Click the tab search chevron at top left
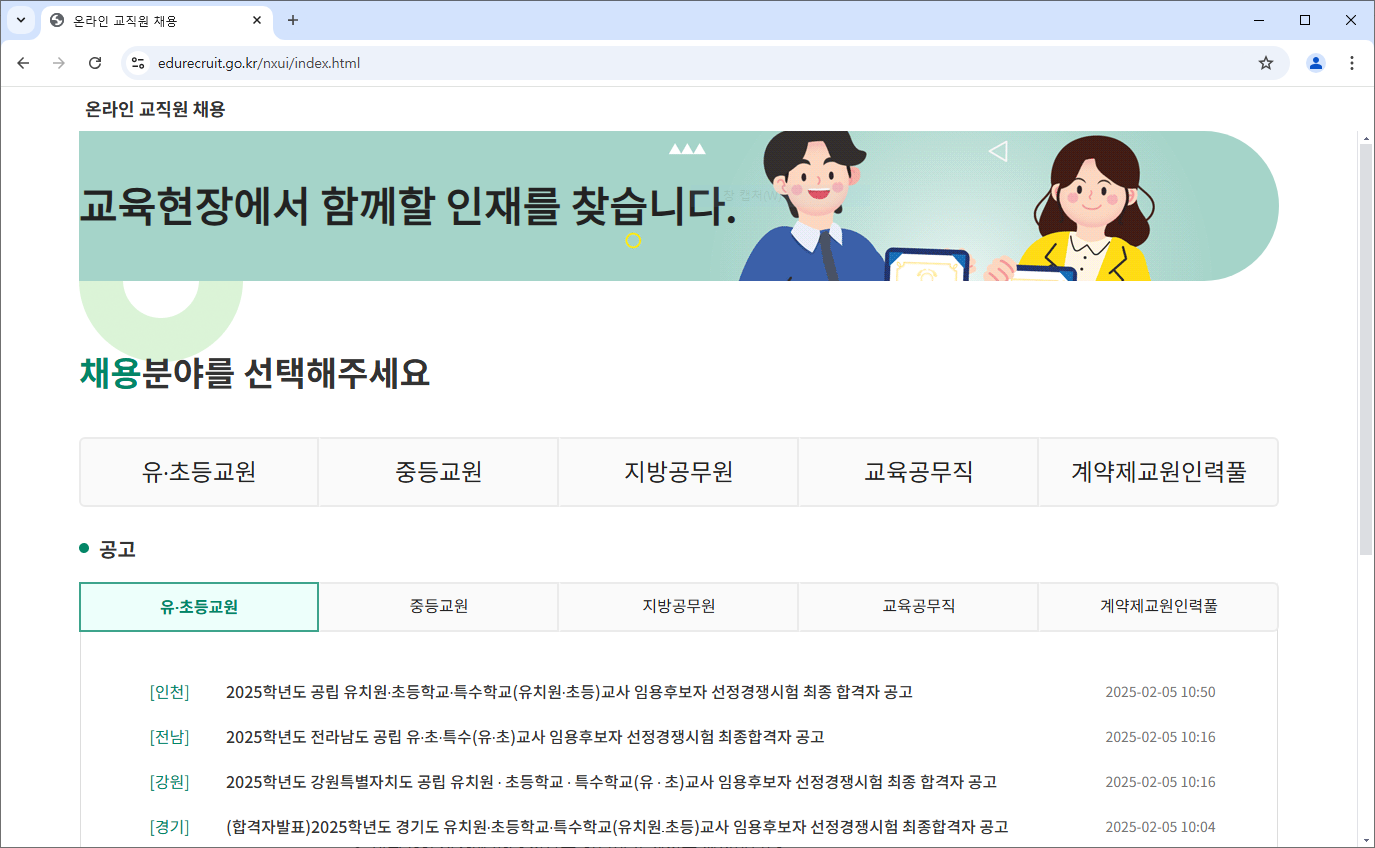Viewport: 1375px width, 848px height. 21,20
